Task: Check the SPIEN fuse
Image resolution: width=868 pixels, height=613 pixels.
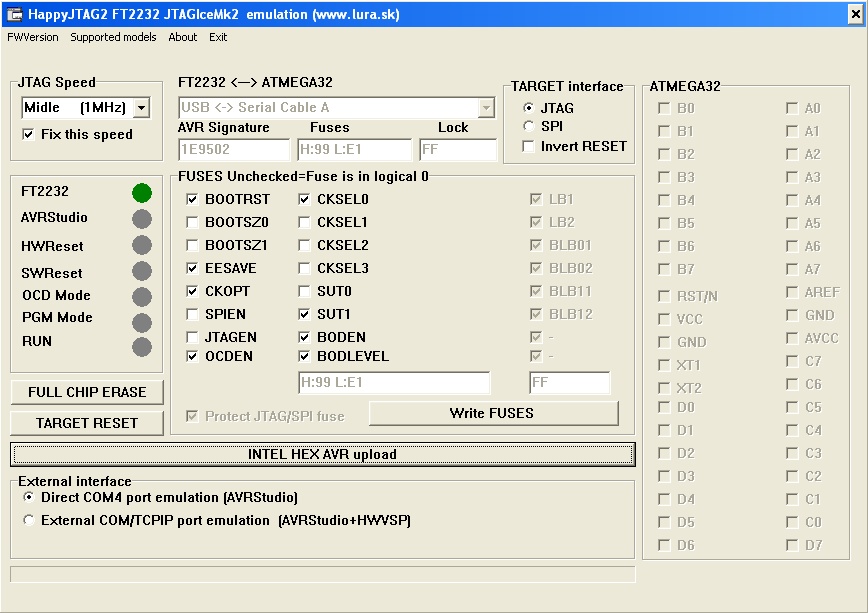Action: pyautogui.click(x=192, y=315)
